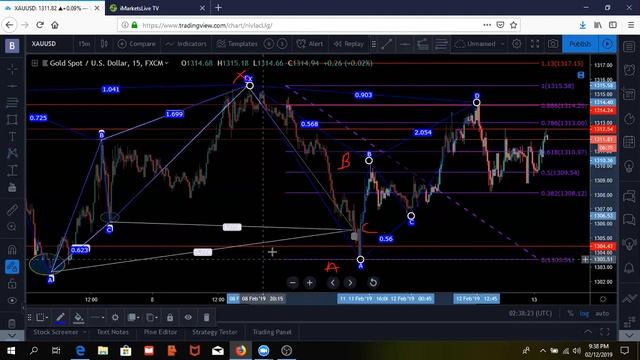Viewport: 640px width, 360px height.
Task: Open alerts clock panel in right sidebar
Action: click(x=629, y=70)
